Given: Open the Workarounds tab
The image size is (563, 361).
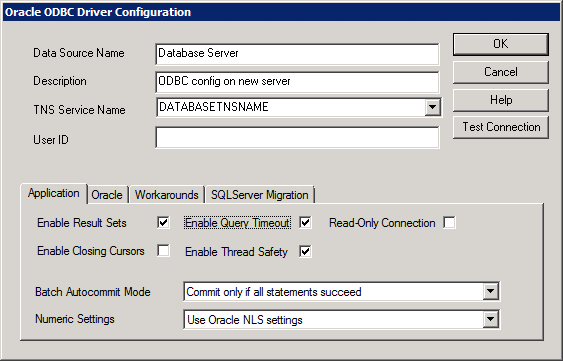Looking at the screenshot, I should pyautogui.click(x=167, y=195).
